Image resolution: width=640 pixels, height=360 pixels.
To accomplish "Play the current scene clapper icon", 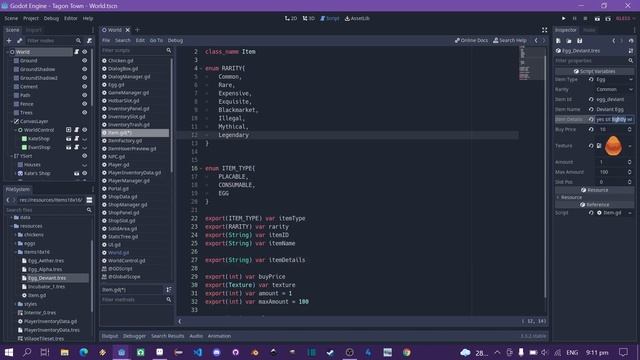I will pyautogui.click(x=597, y=18).
